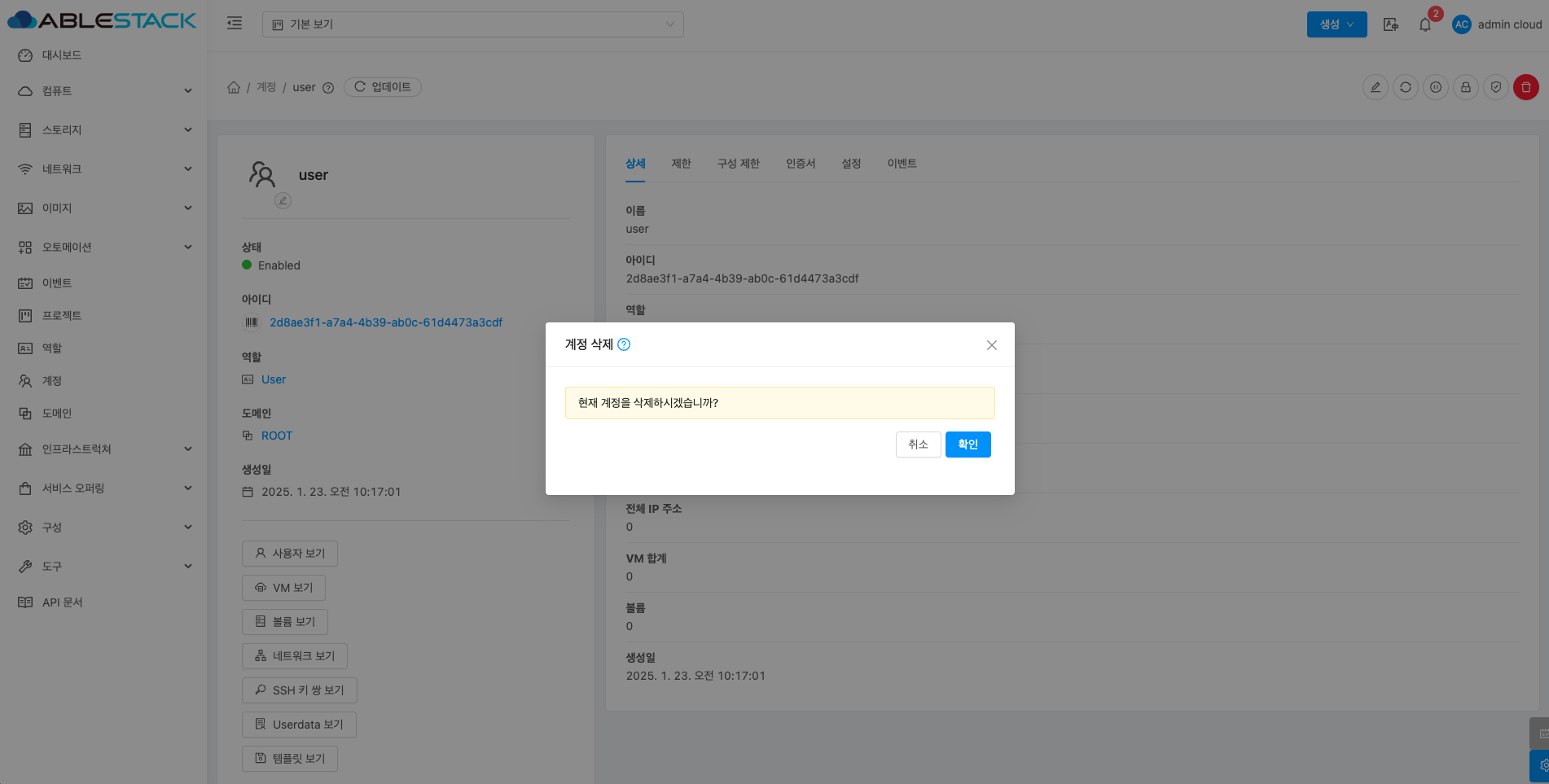Image resolution: width=1549 pixels, height=784 pixels.
Task: Open the notifications bell icon
Action: (x=1424, y=24)
